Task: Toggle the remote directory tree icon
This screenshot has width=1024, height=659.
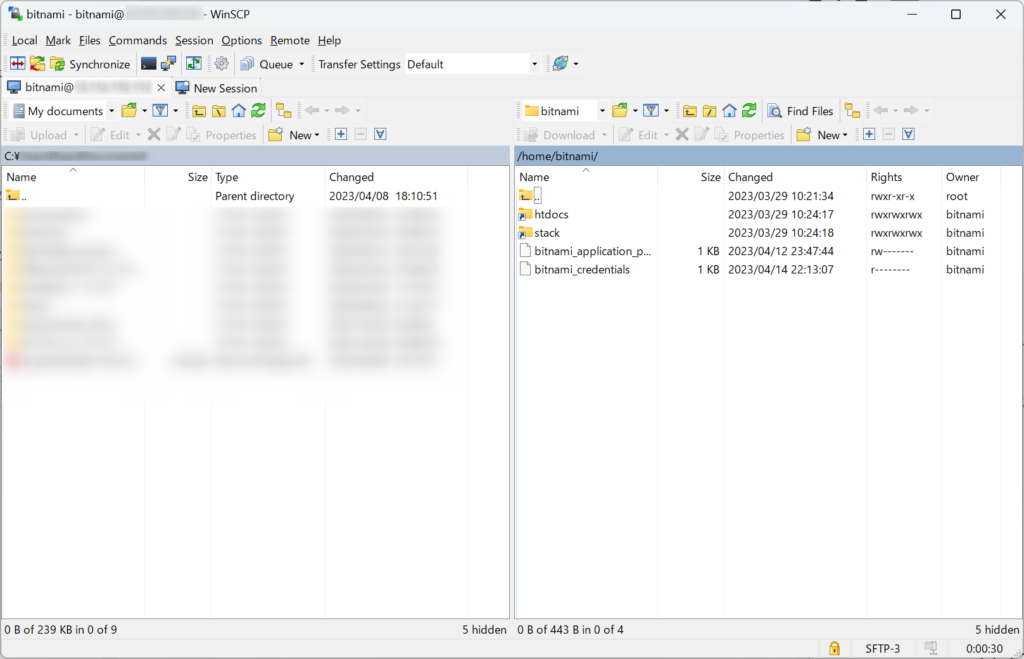Action: (x=852, y=110)
